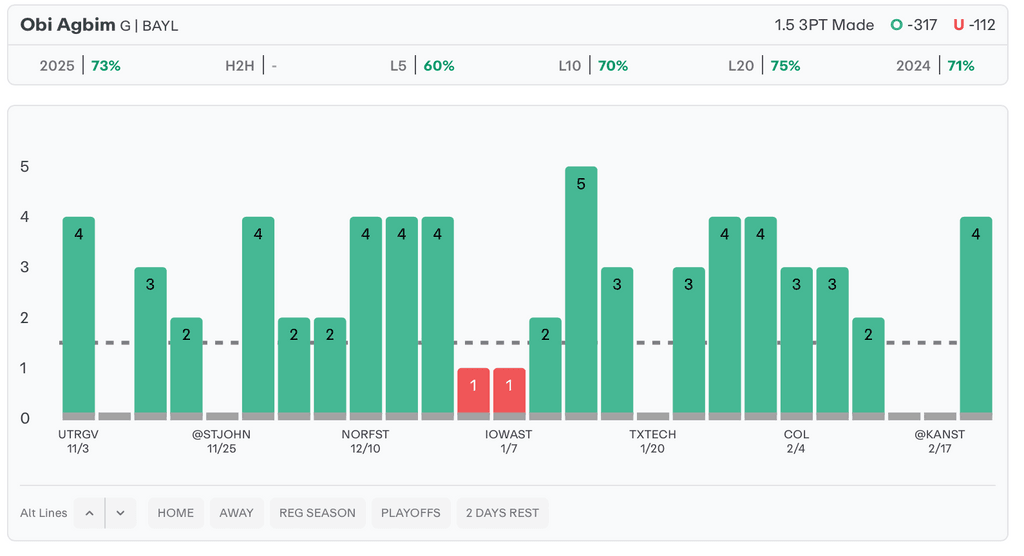Enable the REG SEASON filter
Screen dimensions: 1024x556
click(317, 513)
